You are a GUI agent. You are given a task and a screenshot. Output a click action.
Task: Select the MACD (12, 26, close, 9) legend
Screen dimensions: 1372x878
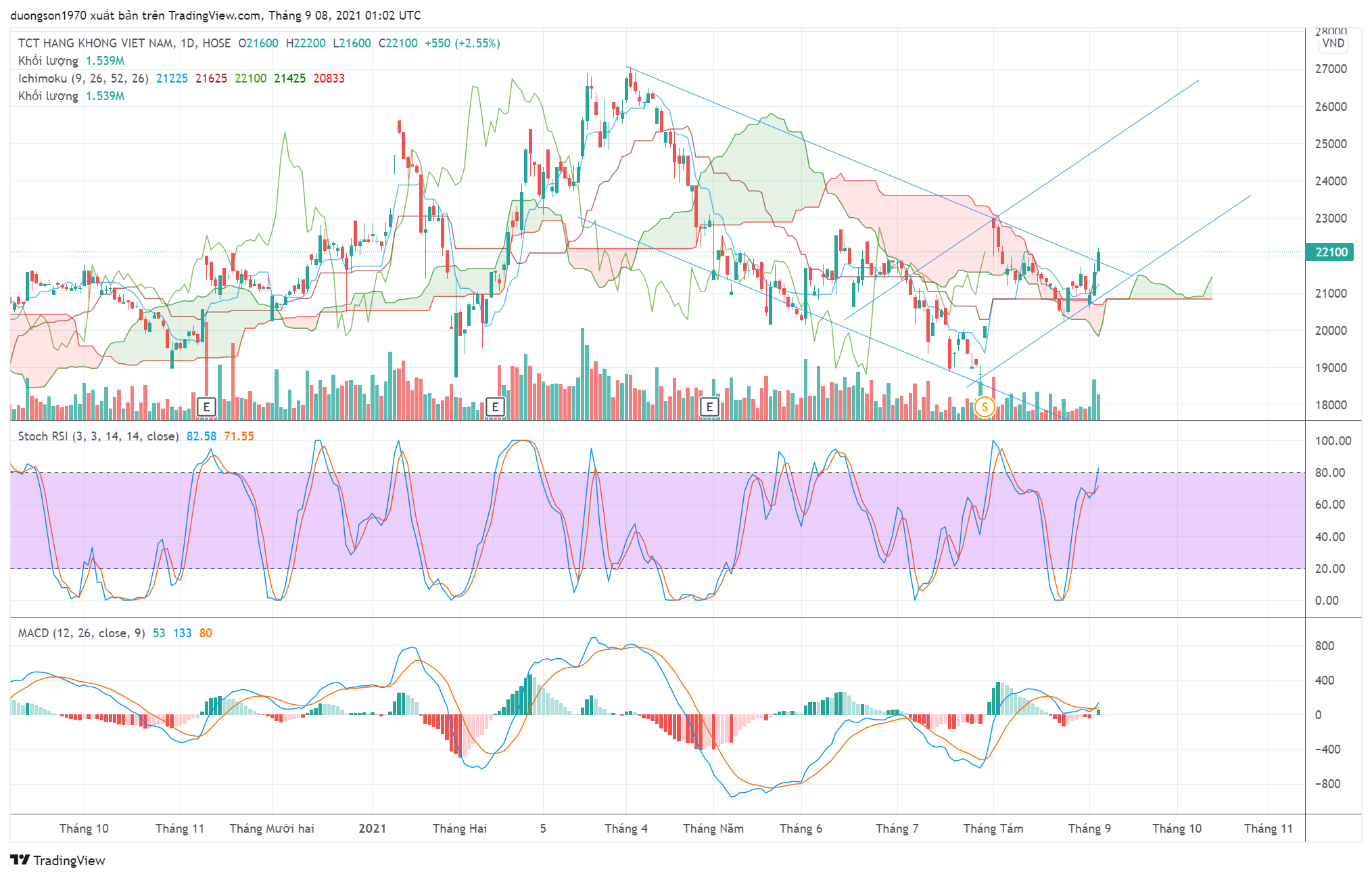82,633
